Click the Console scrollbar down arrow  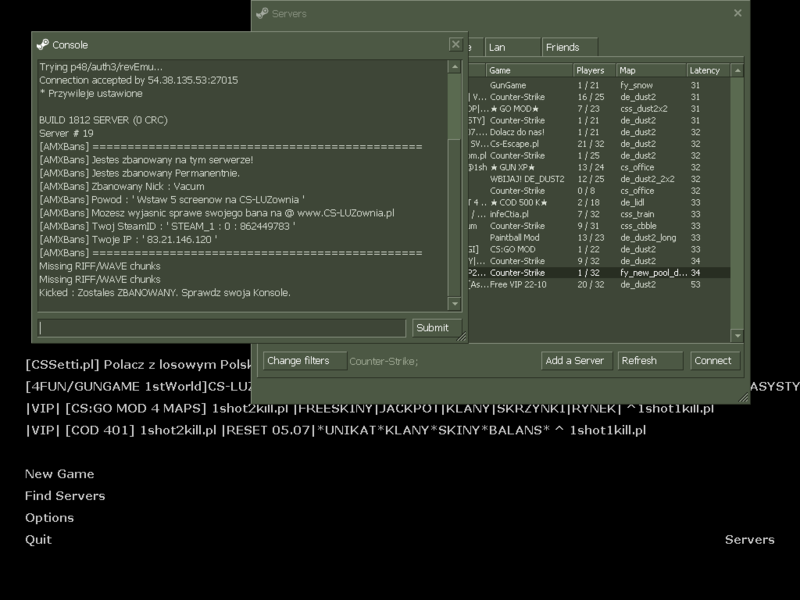point(455,304)
